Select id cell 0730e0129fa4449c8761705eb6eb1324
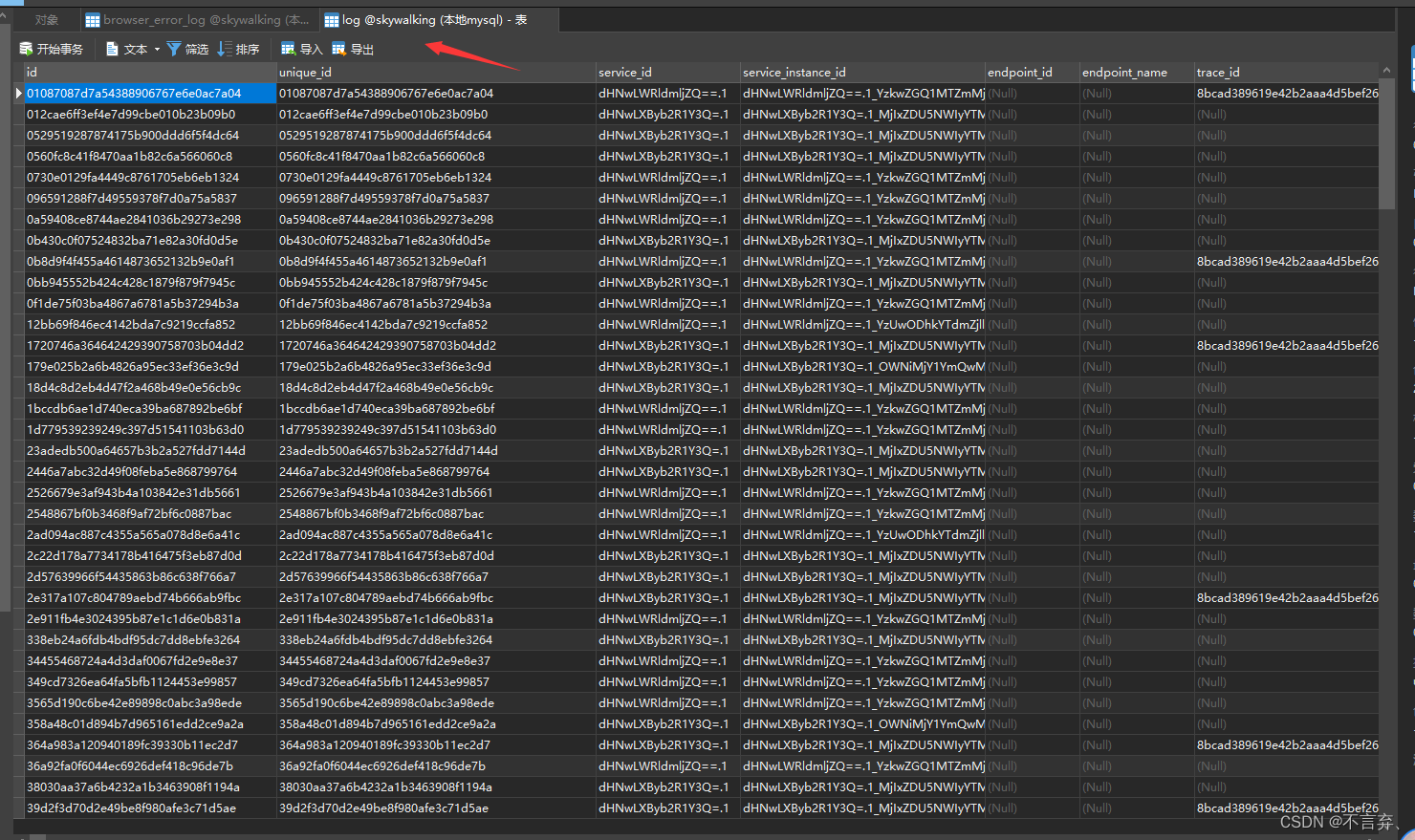 tap(150, 178)
